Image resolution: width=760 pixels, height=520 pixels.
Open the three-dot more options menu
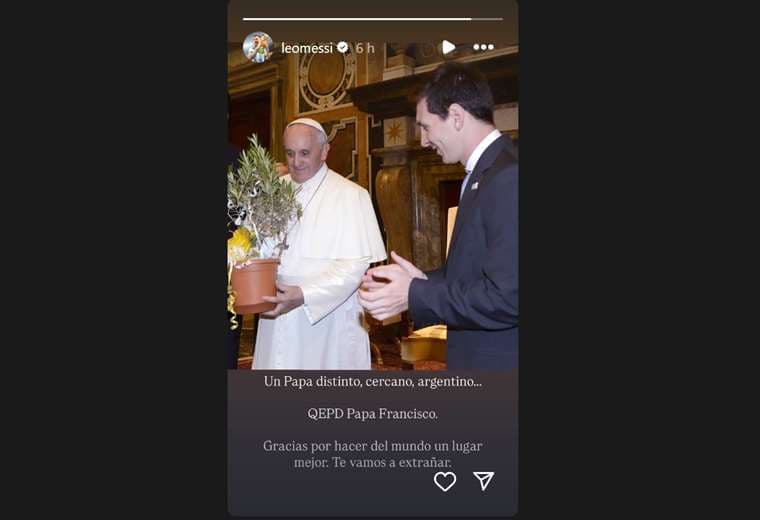(x=483, y=47)
